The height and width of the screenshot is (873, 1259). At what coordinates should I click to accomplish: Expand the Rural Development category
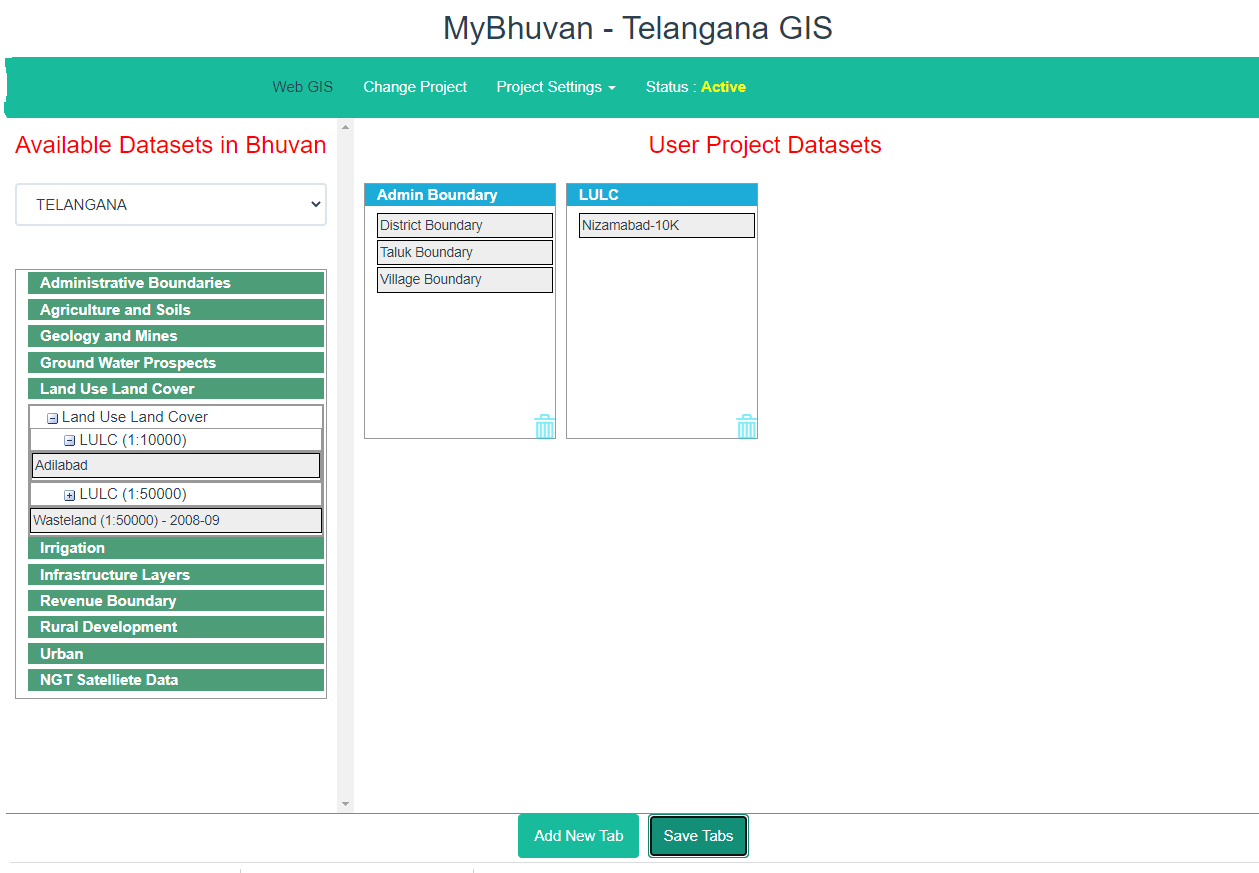point(176,627)
